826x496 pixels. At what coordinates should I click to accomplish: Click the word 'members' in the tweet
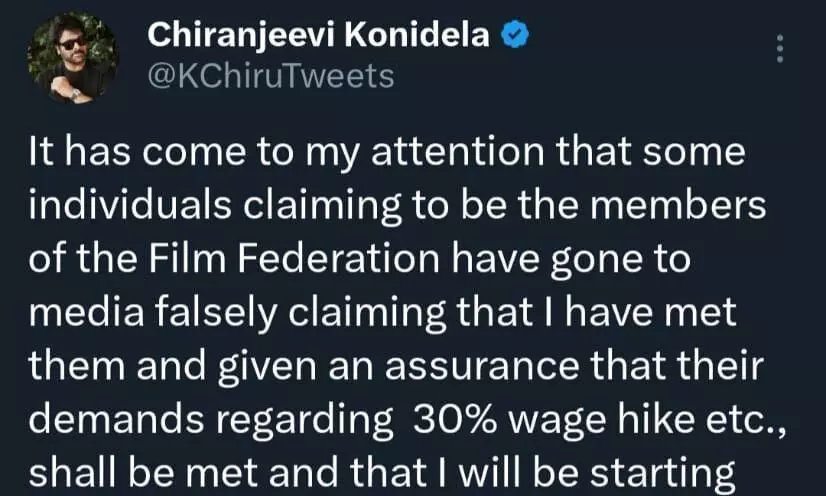[x=678, y=205]
